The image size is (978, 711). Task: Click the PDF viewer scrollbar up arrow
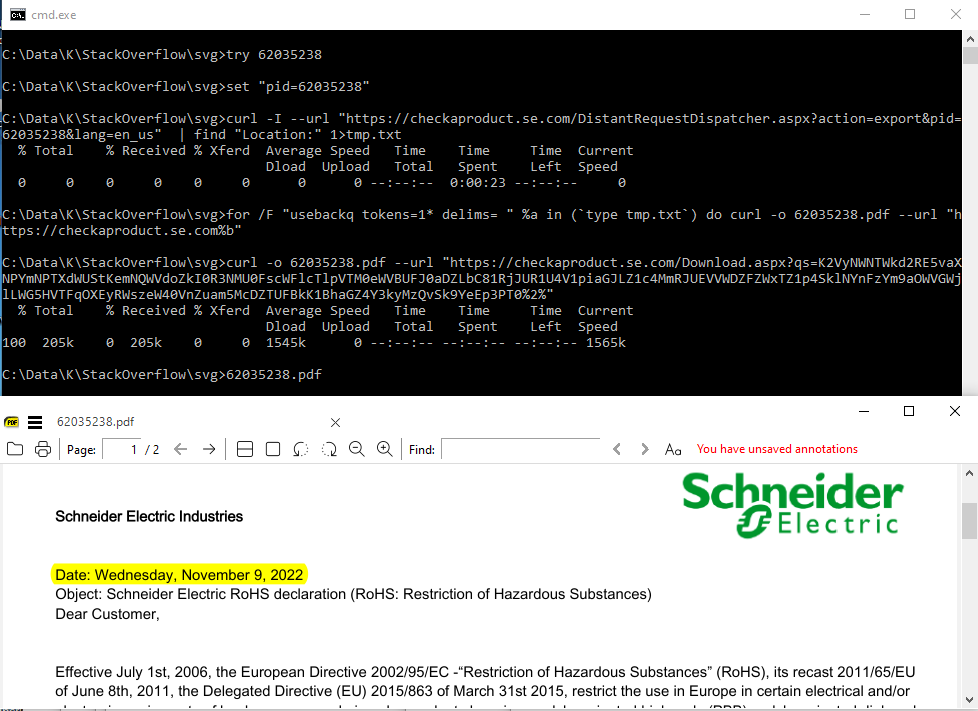coord(969,473)
